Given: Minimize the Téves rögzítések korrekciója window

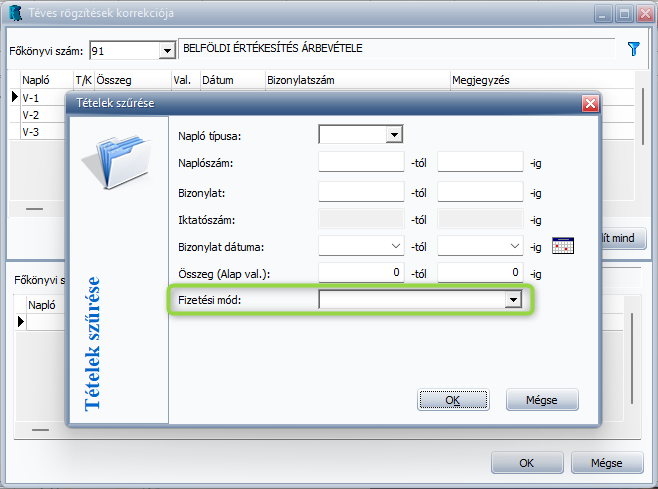Looking at the screenshot, I should tap(603, 14).
